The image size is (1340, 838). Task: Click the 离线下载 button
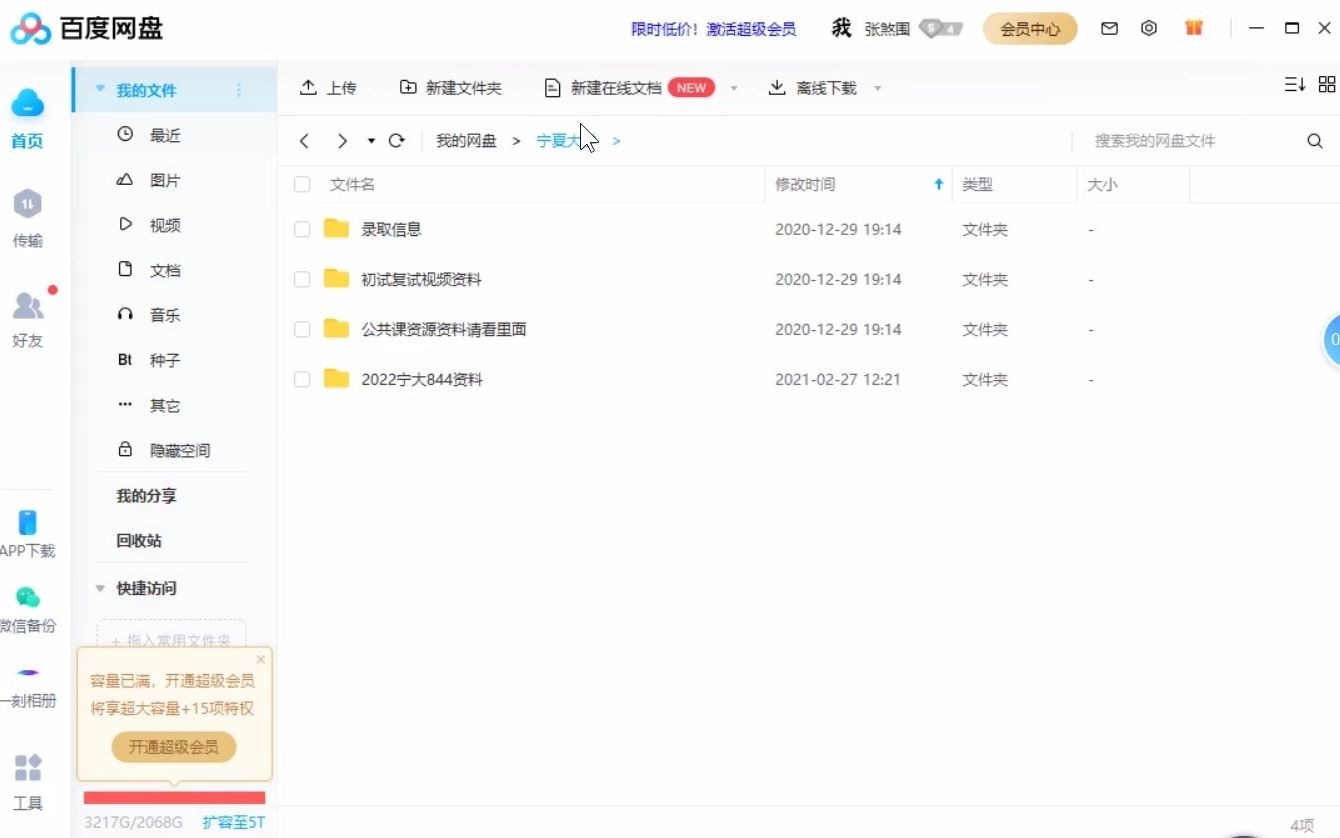pyautogui.click(x=812, y=88)
